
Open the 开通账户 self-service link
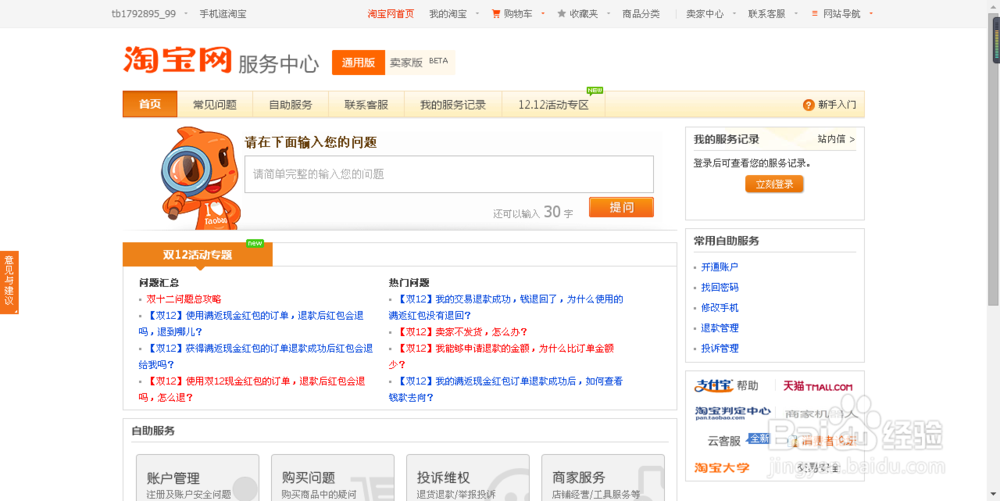pyautogui.click(x=720, y=267)
